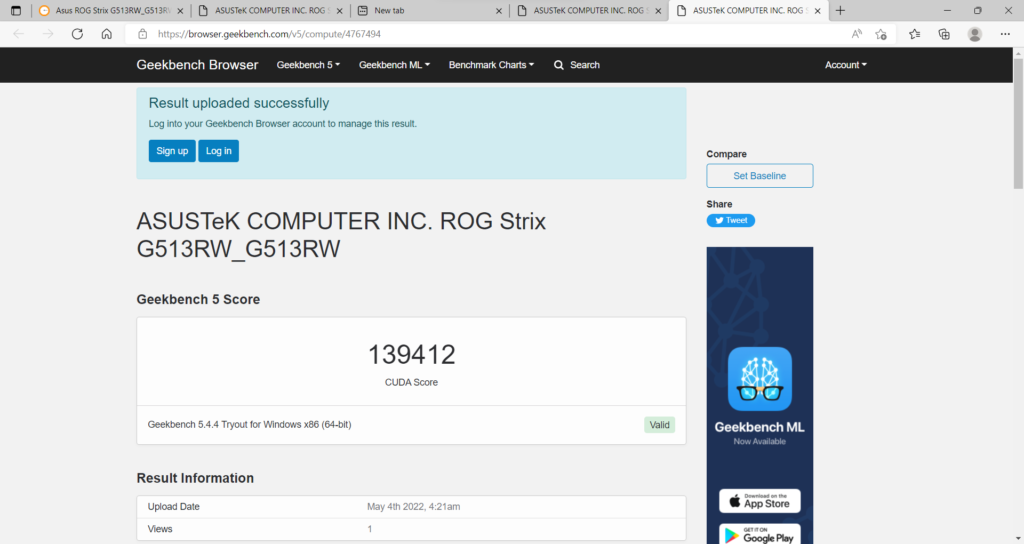Click the Result Information heading
This screenshot has height=544, width=1024.
point(195,478)
